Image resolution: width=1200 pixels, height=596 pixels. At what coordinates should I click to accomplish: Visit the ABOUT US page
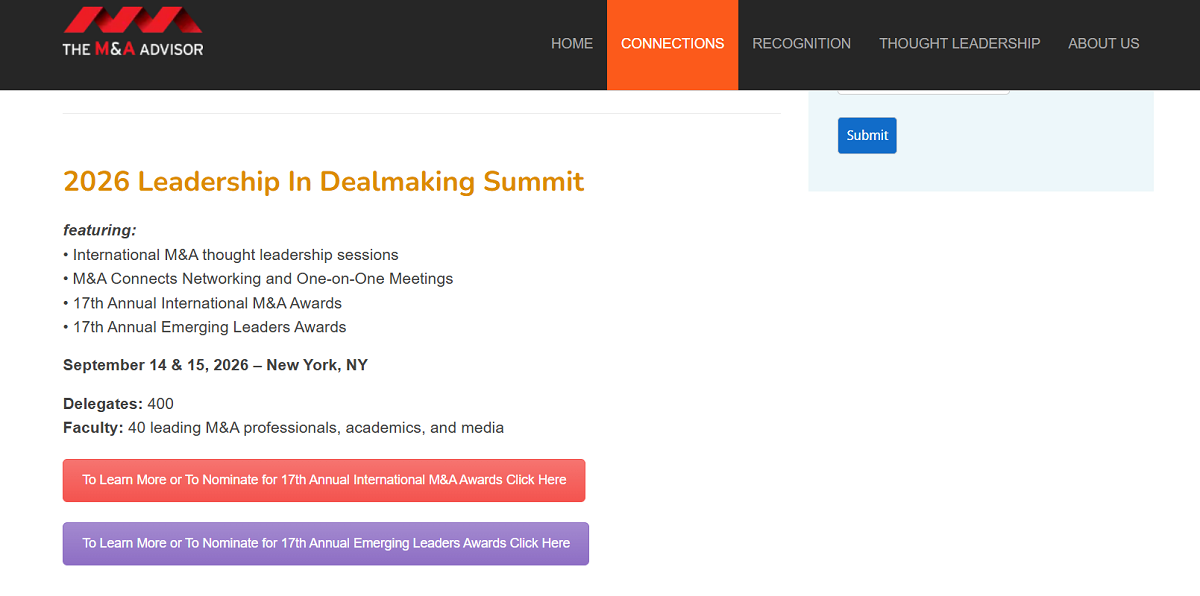[x=1103, y=43]
